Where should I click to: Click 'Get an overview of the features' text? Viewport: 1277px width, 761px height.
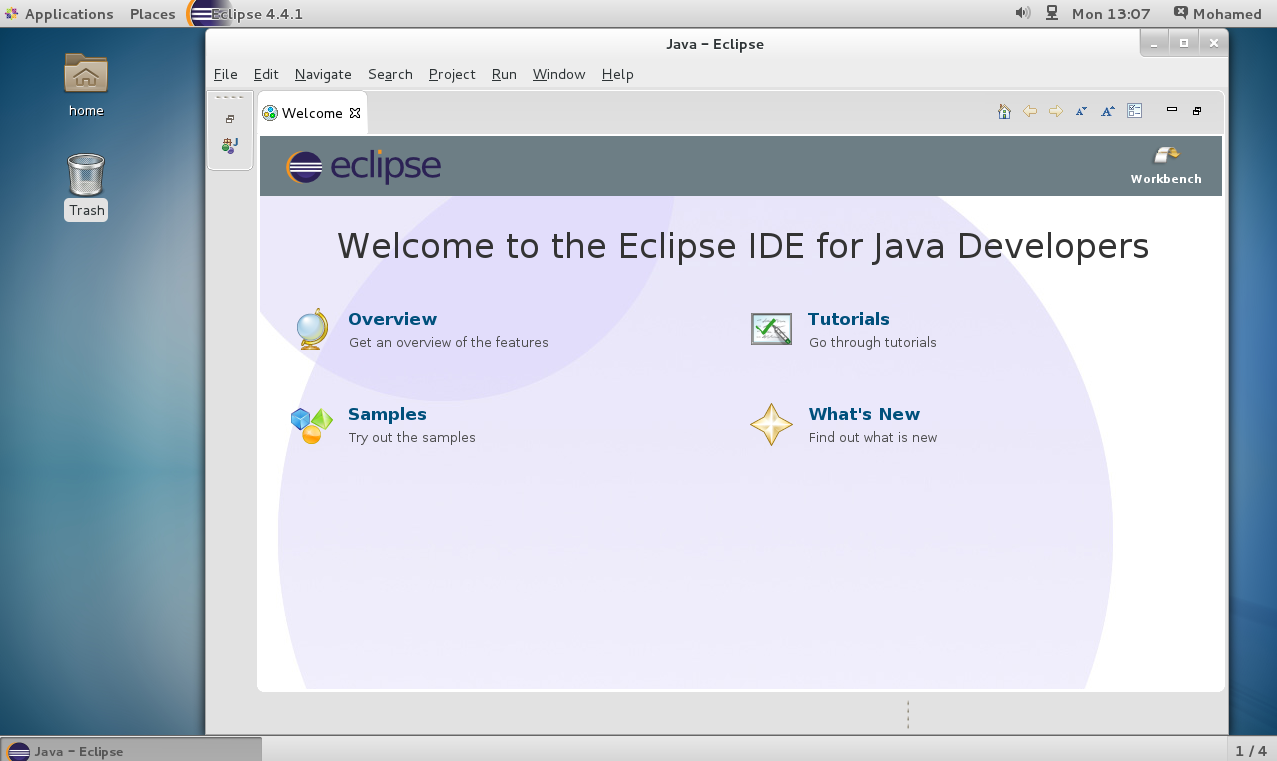[449, 342]
